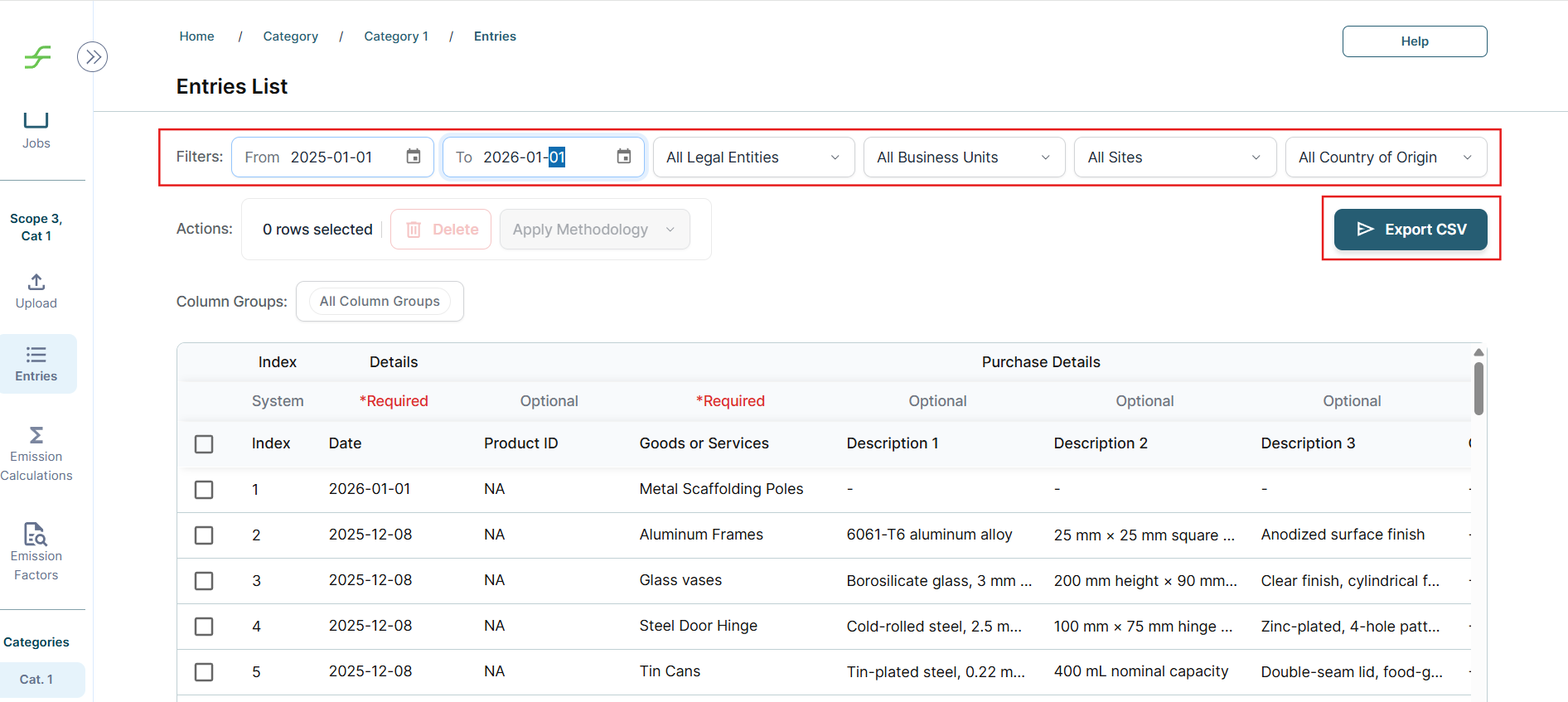1568x702 pixels.
Task: Click the green logo icon in sidebar
Action: point(37,57)
